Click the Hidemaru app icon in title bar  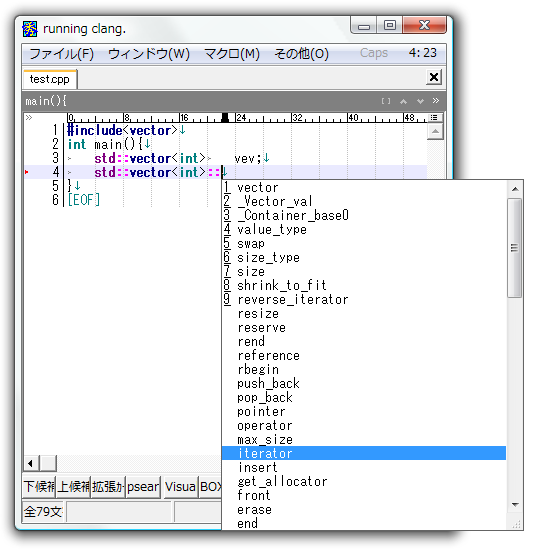[30, 29]
